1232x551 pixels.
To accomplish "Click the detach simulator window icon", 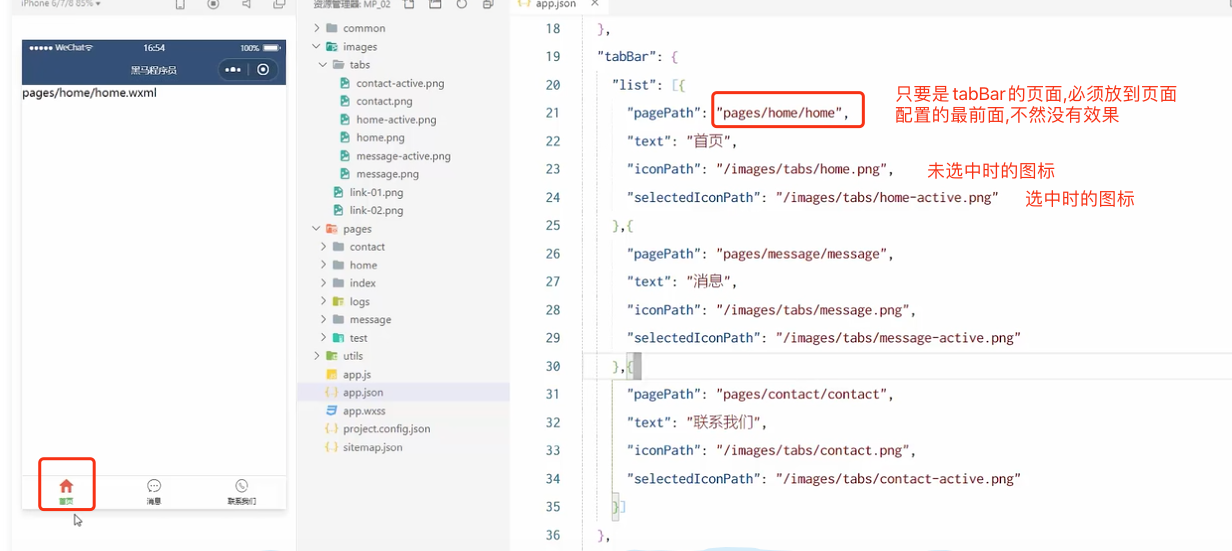I will (279, 4).
